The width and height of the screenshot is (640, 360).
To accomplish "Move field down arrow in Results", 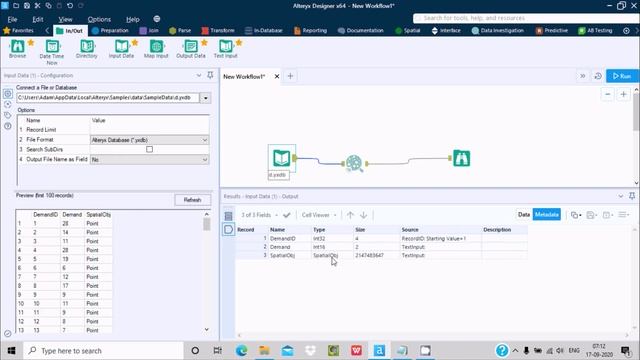I will pyautogui.click(x=363, y=215).
